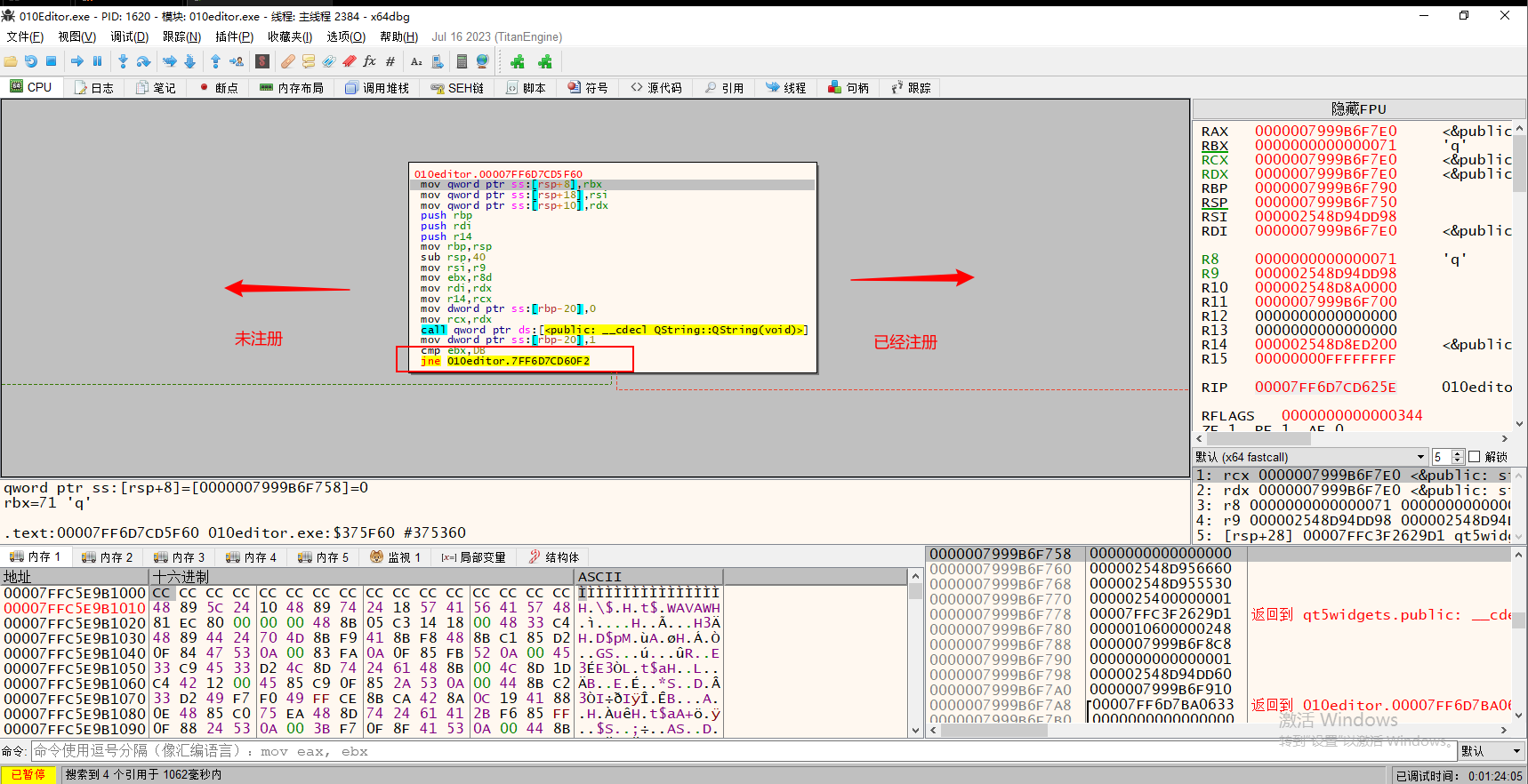This screenshot has width=1528, height=784.
Task: Open the 局部变量 tab
Action: (473, 557)
